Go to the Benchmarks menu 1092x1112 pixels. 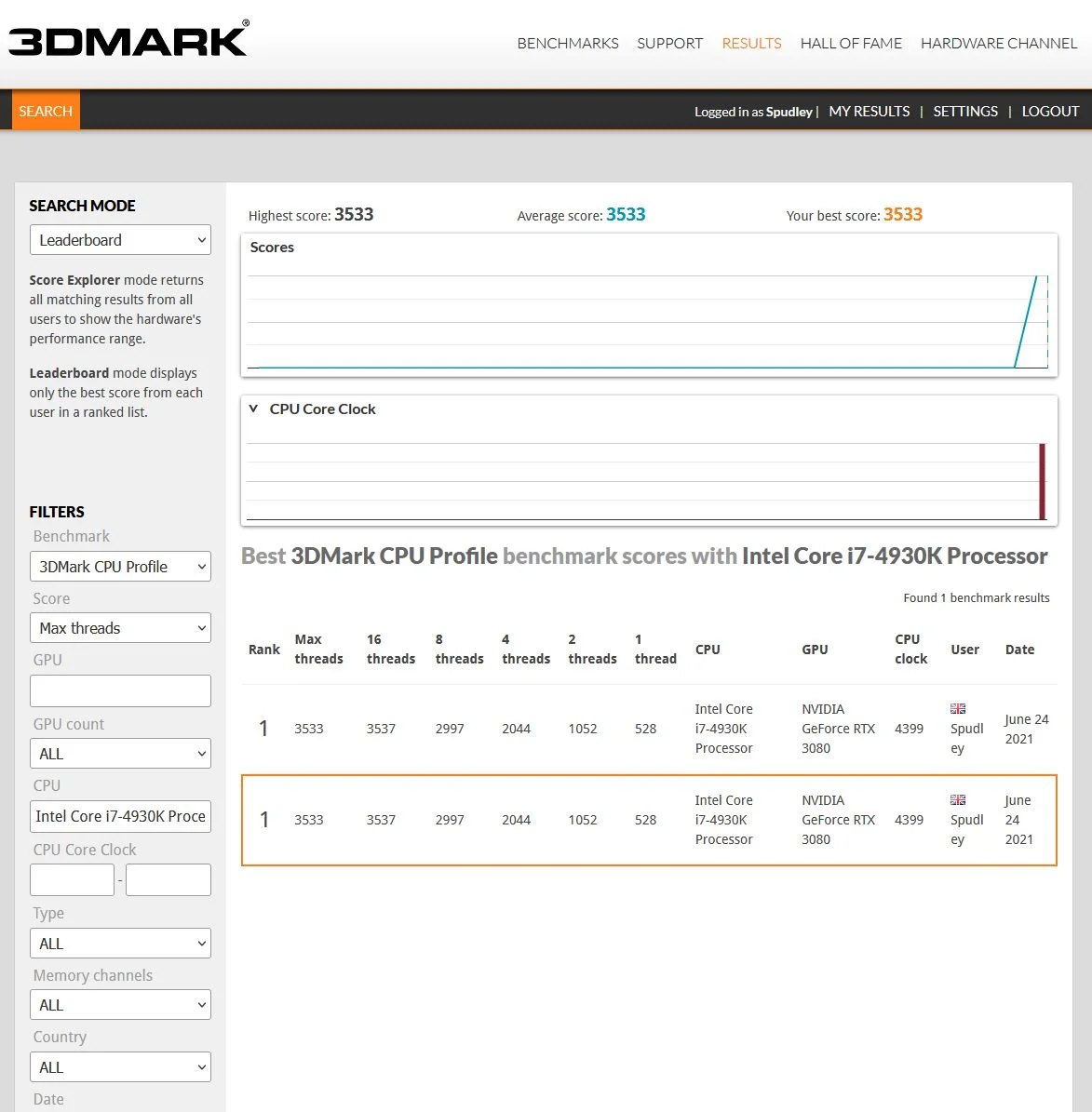[568, 43]
